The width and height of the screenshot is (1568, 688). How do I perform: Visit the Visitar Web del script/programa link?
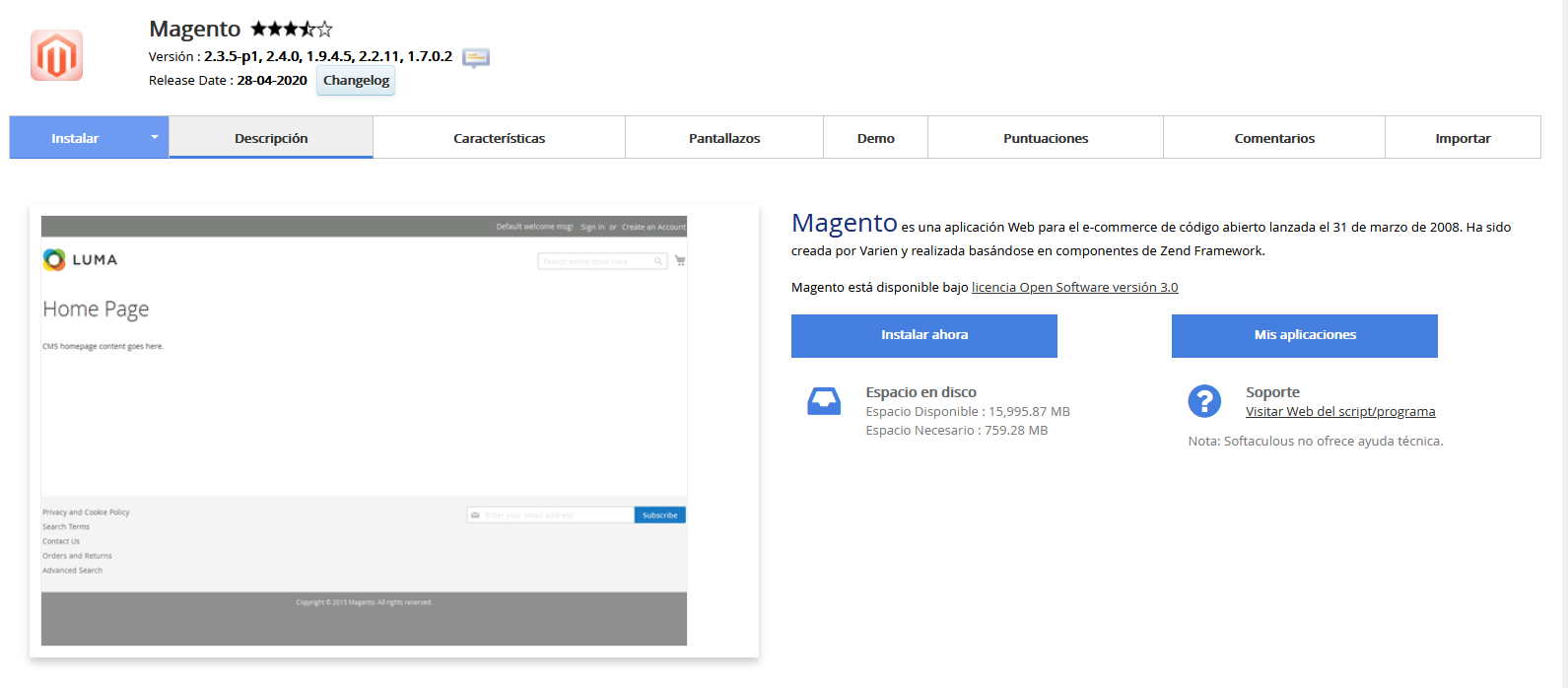[x=1340, y=412]
